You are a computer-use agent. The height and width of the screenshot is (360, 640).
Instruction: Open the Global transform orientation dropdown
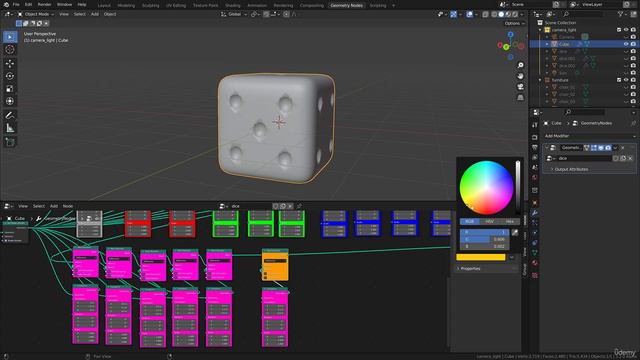234,14
